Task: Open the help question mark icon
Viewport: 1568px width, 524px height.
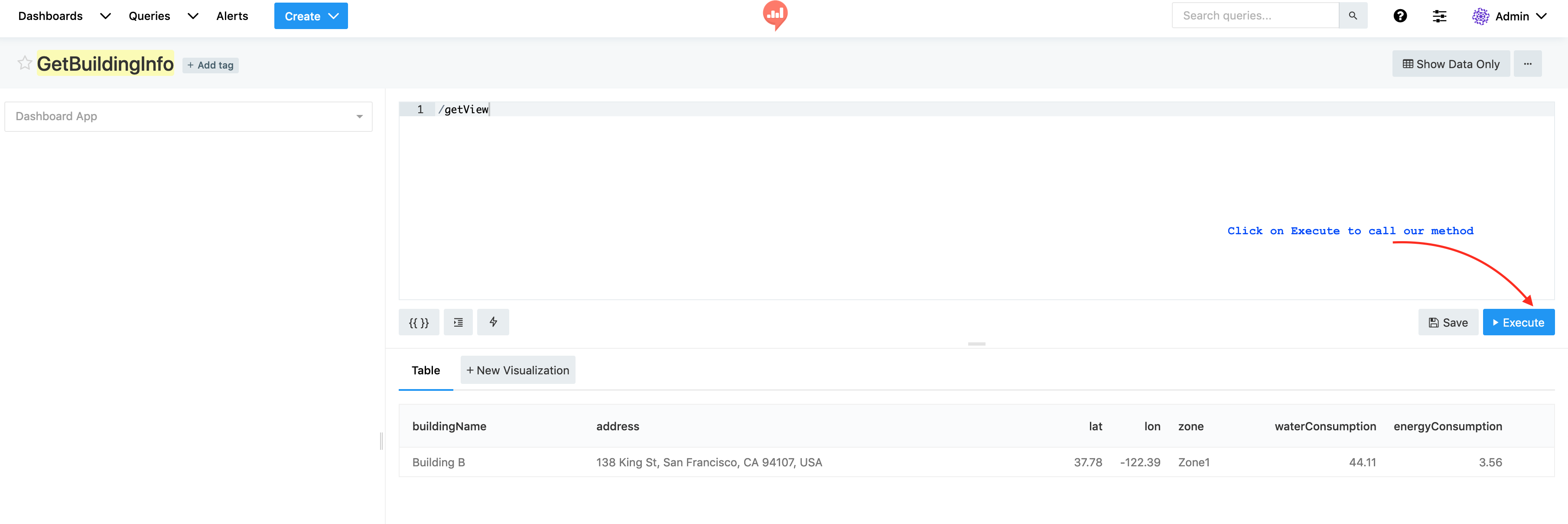Action: pyautogui.click(x=1400, y=16)
